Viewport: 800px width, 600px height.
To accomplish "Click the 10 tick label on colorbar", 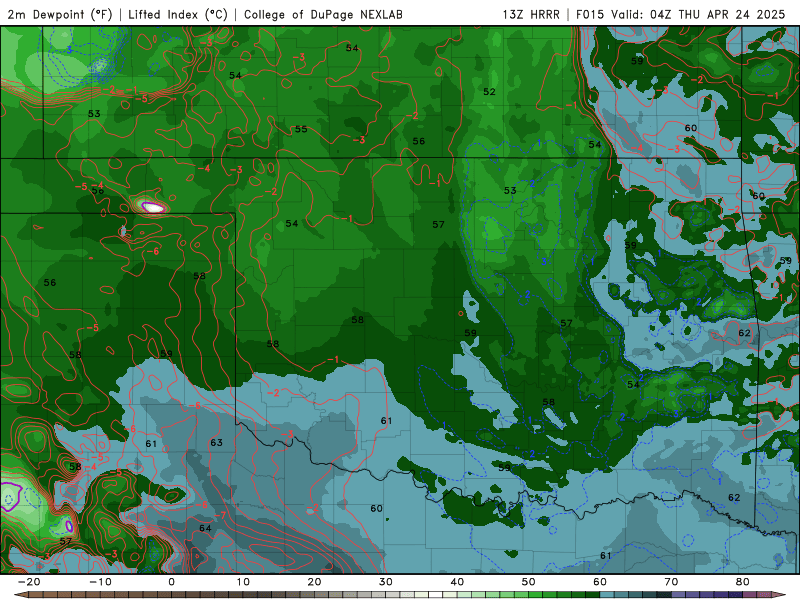I will click(243, 582).
